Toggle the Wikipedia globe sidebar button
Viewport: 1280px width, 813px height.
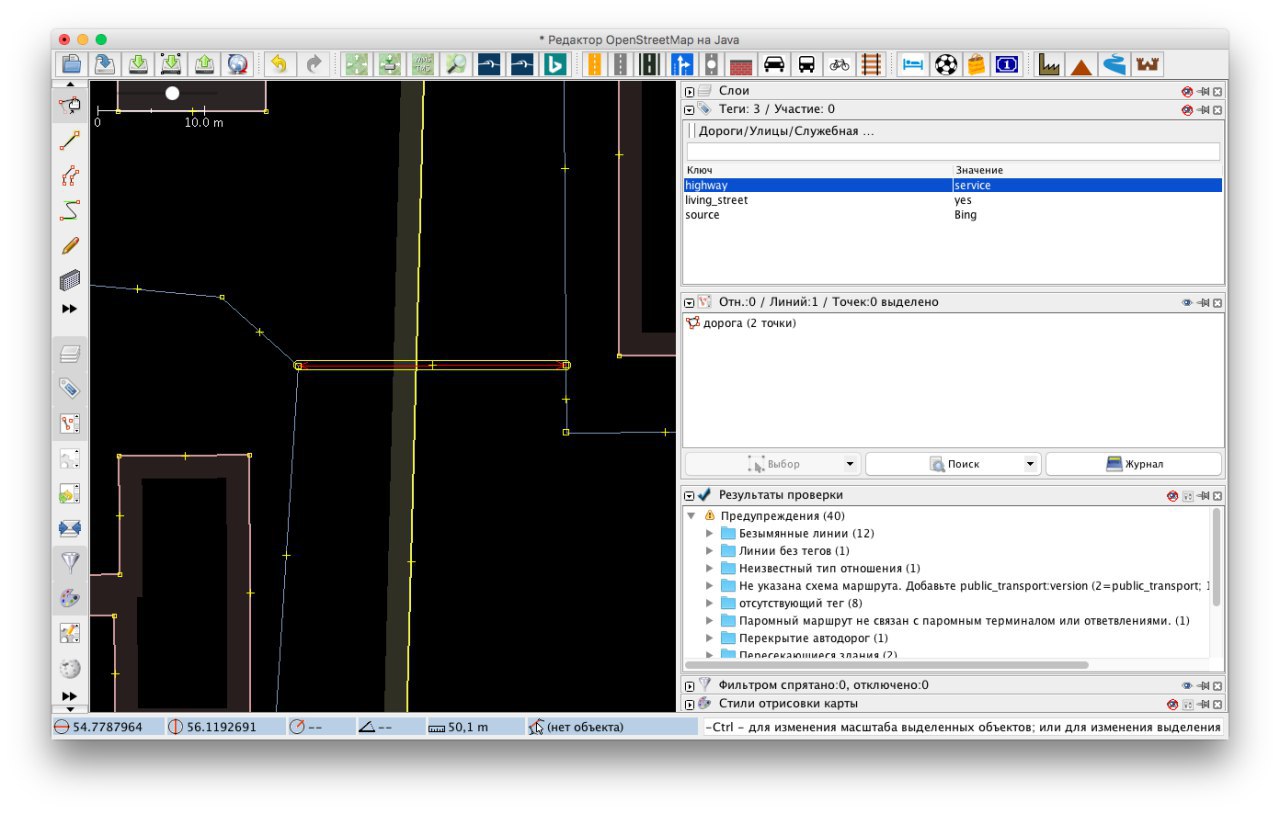tap(70, 667)
